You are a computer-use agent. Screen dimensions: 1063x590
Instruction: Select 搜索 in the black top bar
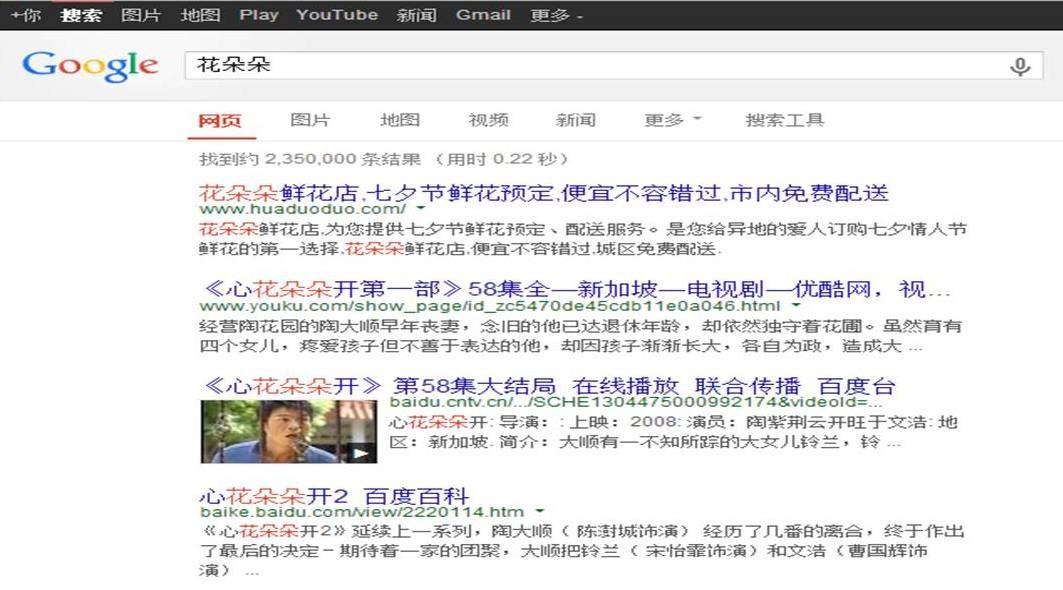(81, 15)
